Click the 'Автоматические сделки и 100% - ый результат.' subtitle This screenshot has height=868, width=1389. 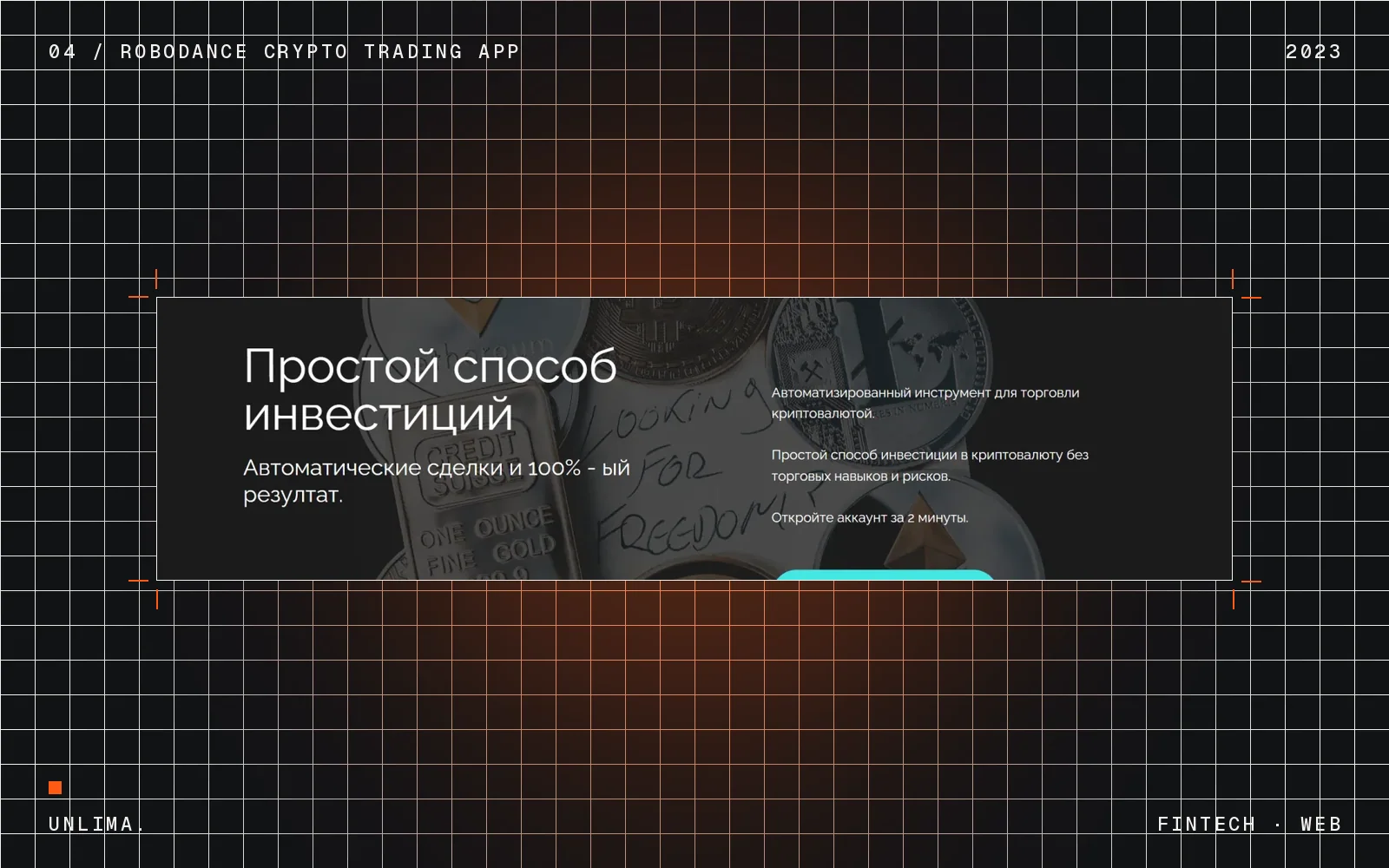tap(437, 482)
